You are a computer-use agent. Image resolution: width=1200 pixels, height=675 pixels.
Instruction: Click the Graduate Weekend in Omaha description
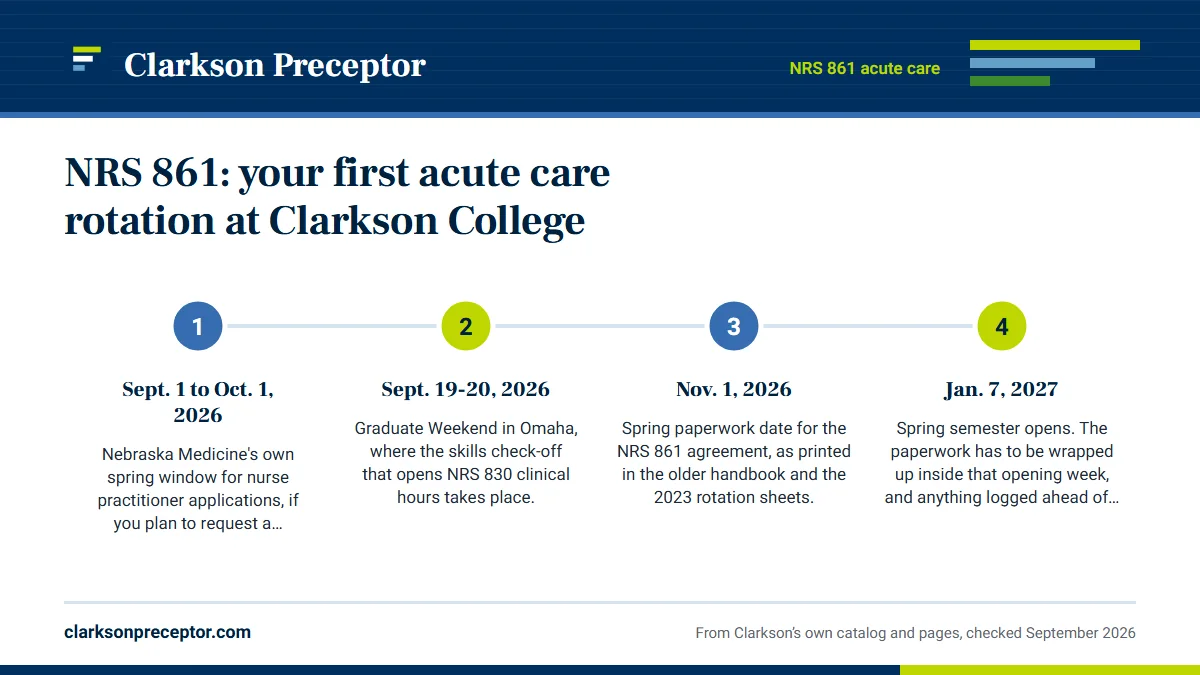click(466, 462)
